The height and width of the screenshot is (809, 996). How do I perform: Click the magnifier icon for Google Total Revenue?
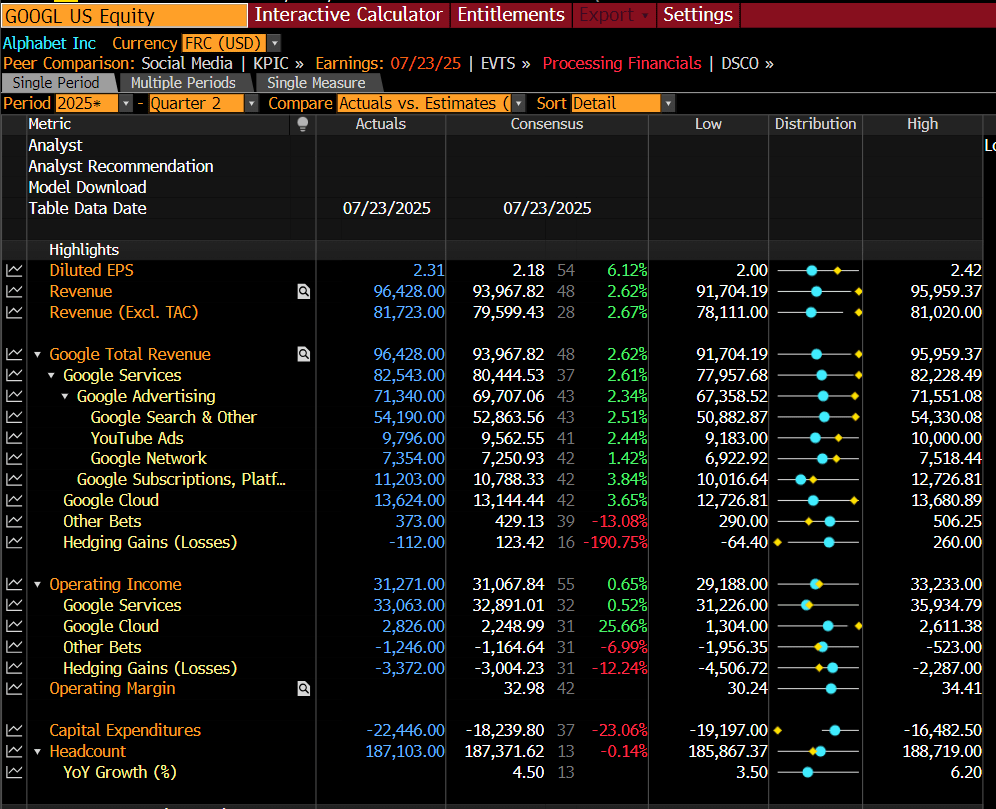click(303, 354)
